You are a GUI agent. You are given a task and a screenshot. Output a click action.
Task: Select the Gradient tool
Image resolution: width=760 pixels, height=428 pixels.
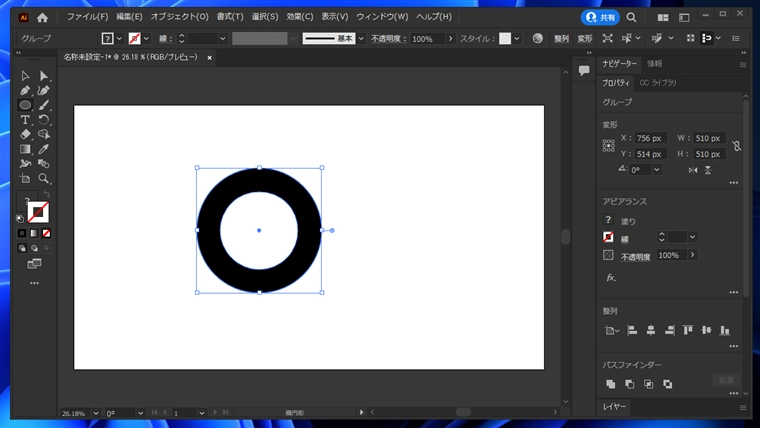coord(25,149)
